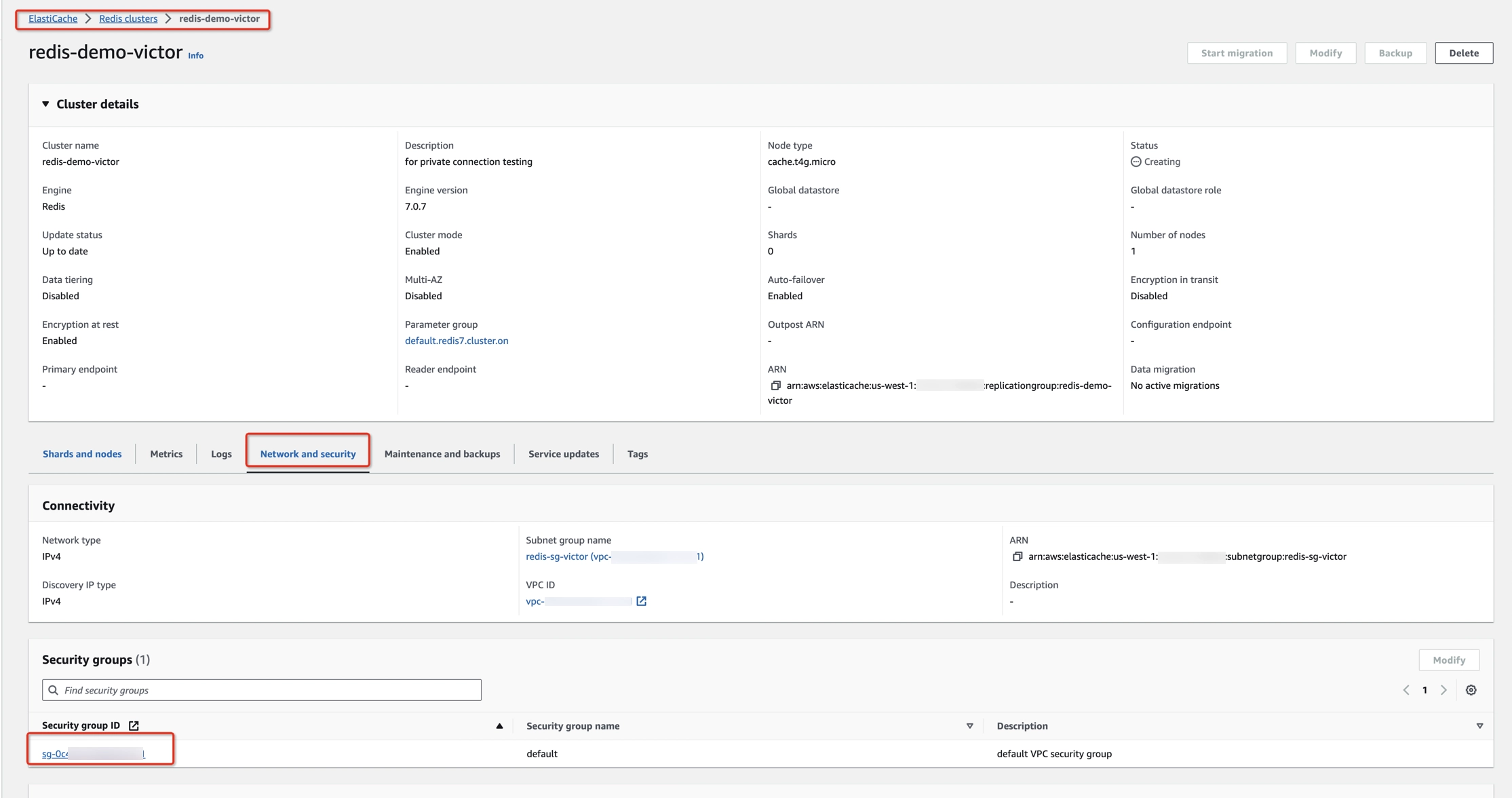The height and width of the screenshot is (798, 1512).
Task: Open the Shards and nodes tab
Action: coord(82,454)
